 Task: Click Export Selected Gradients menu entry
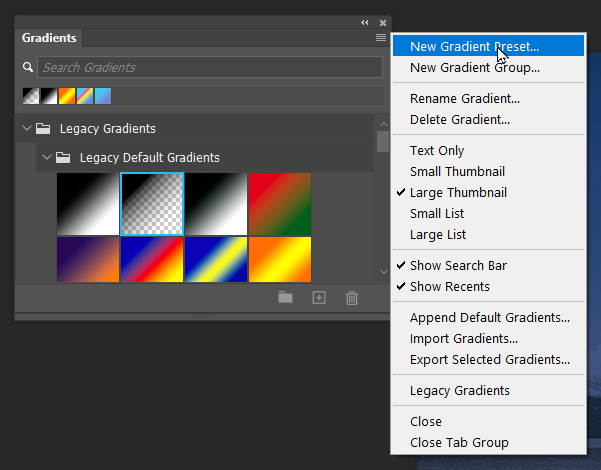click(489, 359)
